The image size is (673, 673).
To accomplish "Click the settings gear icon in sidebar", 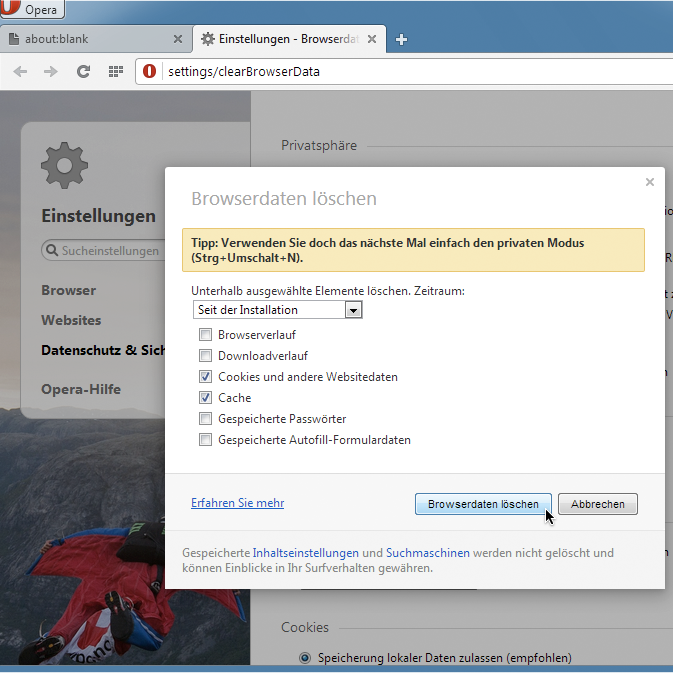I will tap(64, 165).
